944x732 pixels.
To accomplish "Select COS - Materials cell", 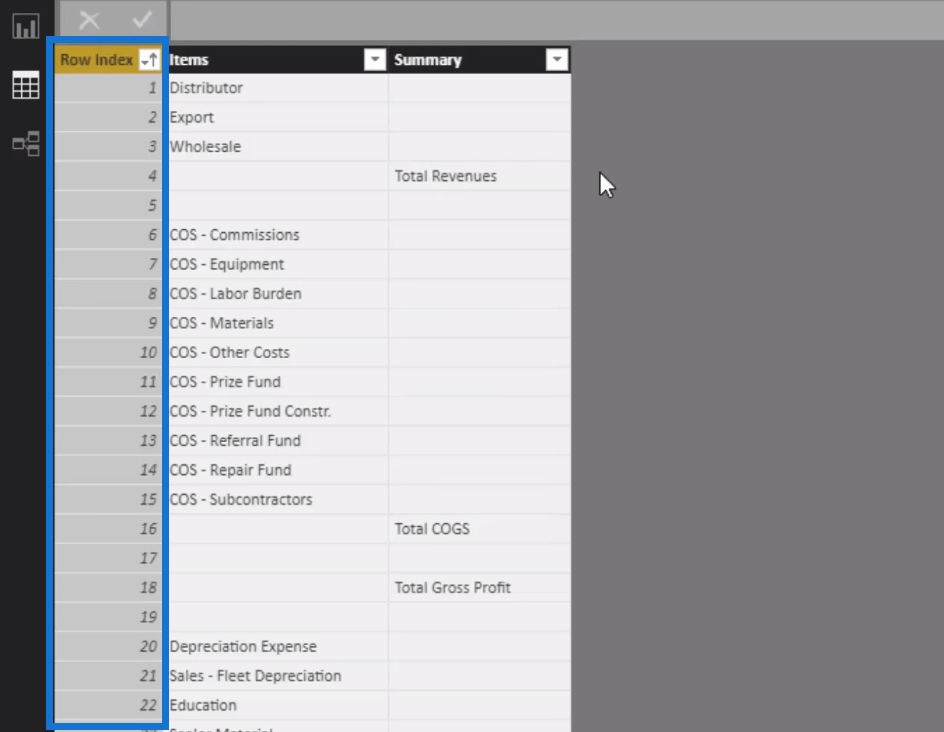I will (x=278, y=323).
